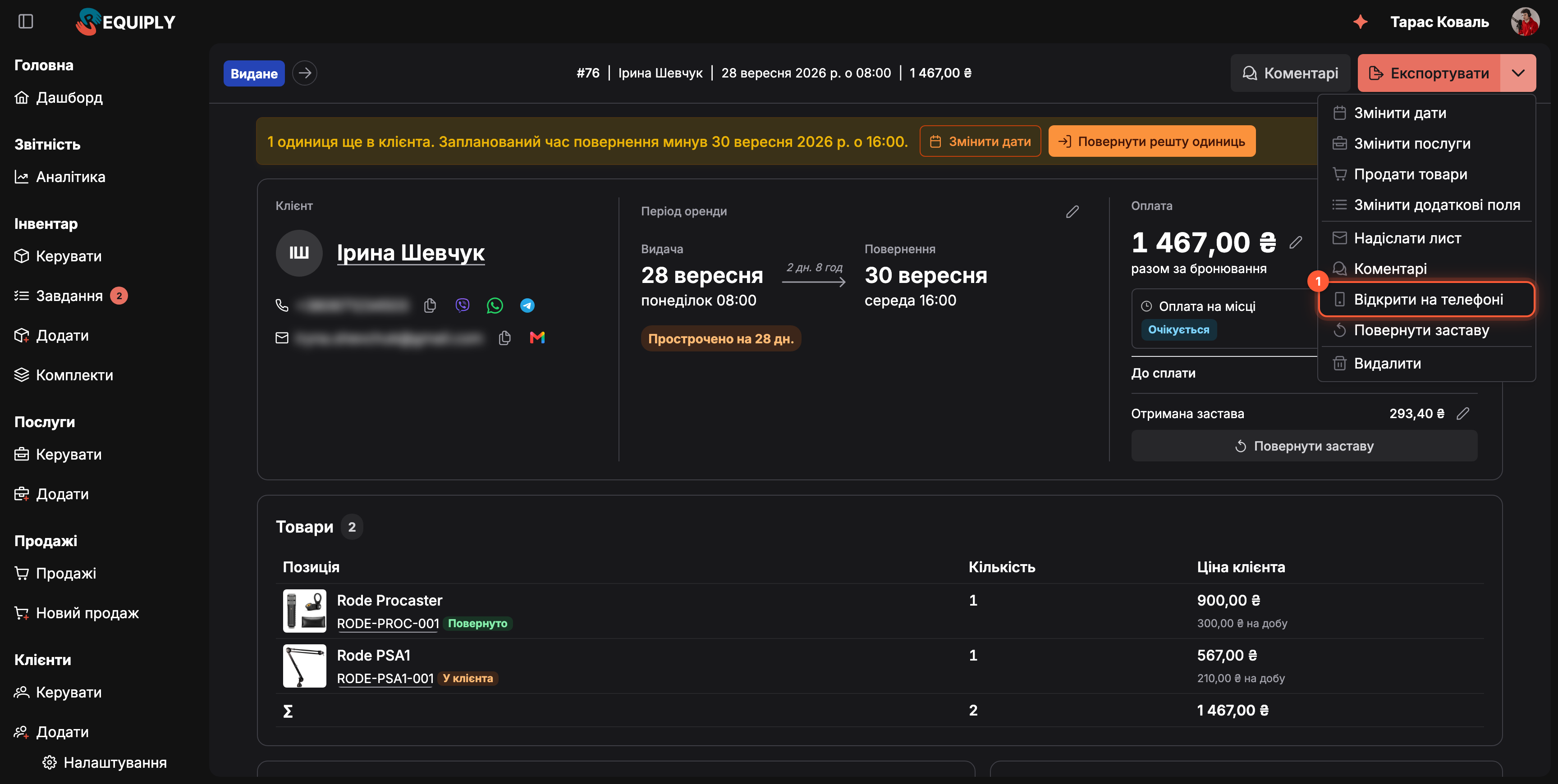Viewport: 1558px width, 784px height.
Task: Open client link Ірина Шевчук
Action: tap(411, 253)
